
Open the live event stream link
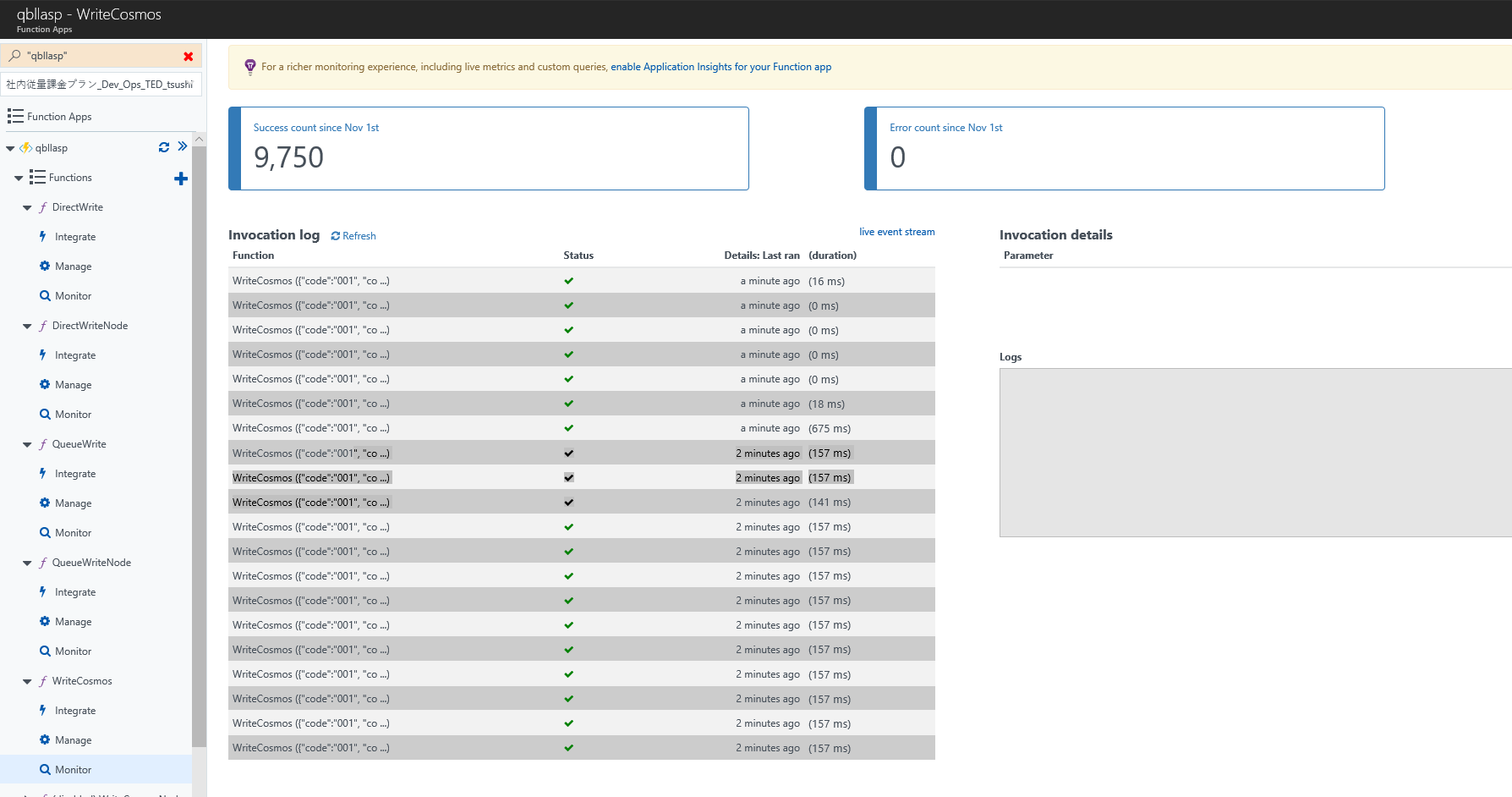897,232
